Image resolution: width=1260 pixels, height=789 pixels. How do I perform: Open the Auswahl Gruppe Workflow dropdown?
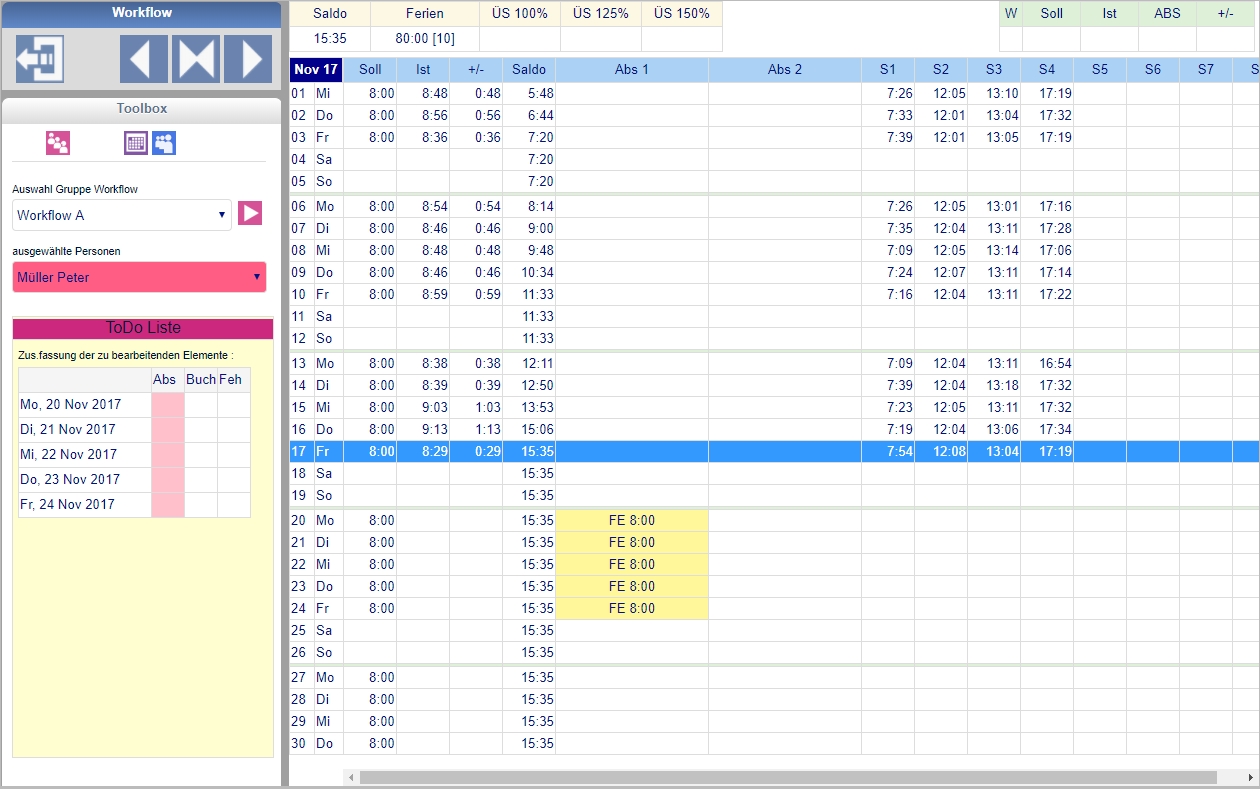coord(122,215)
